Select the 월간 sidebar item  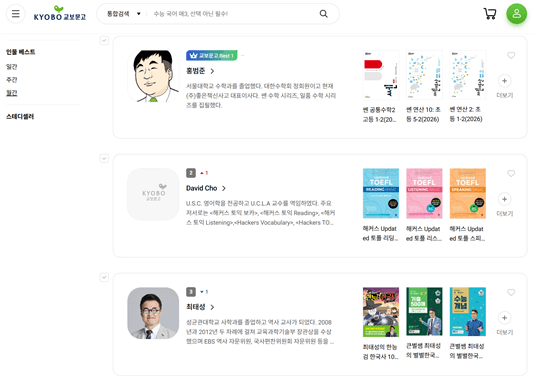[x=12, y=93]
